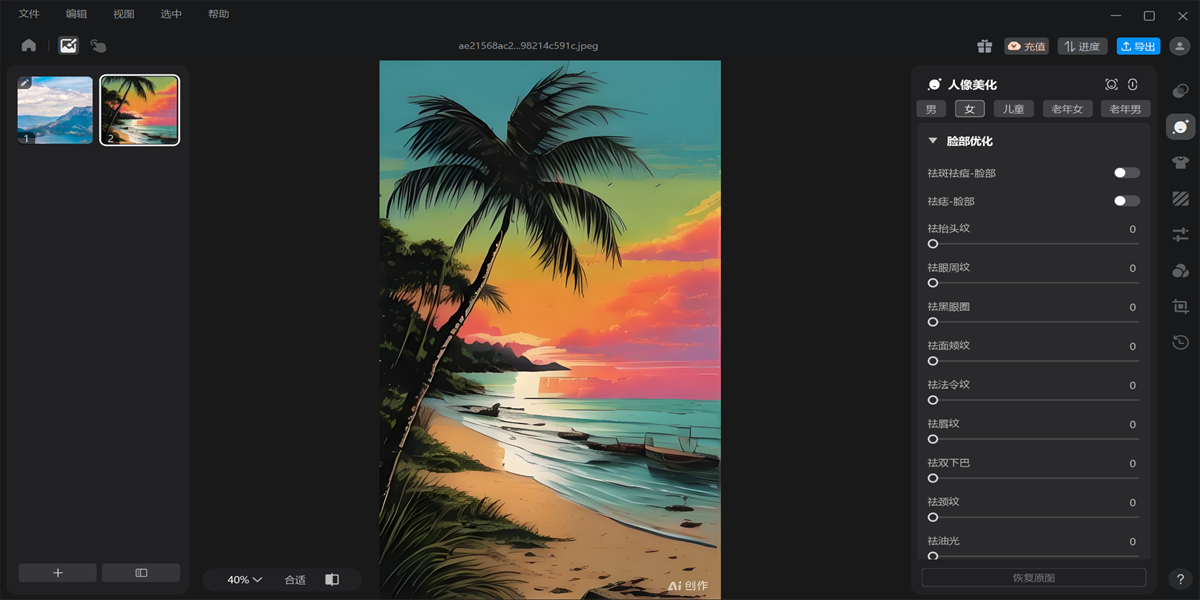Screen dimensions: 1200x600
Task: Open the 40% zoom dropdown
Action: click(x=244, y=580)
